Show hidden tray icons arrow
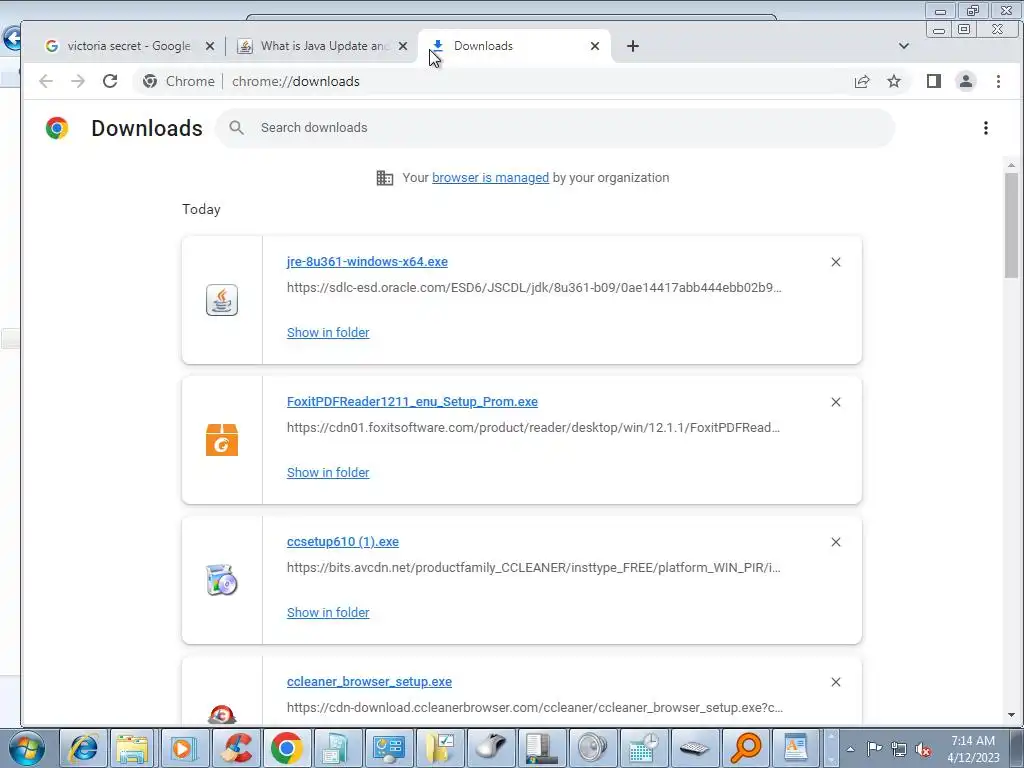 [x=850, y=749]
